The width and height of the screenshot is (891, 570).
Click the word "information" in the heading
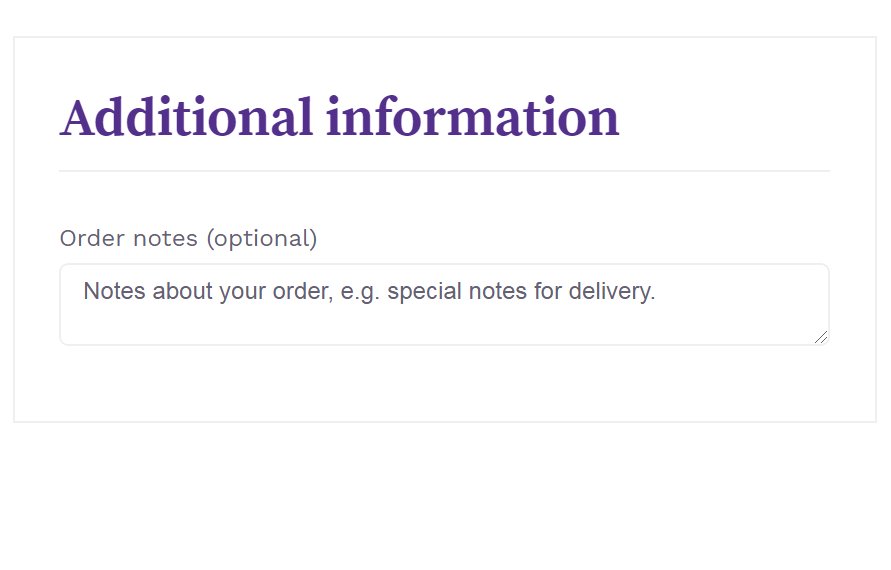(x=473, y=117)
